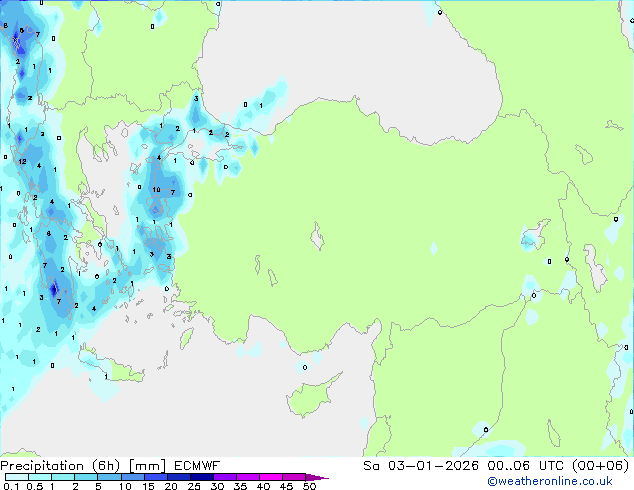Pick the 20–25 mm dark blue swatch
Screen dimensions: 634x490
[178, 477]
